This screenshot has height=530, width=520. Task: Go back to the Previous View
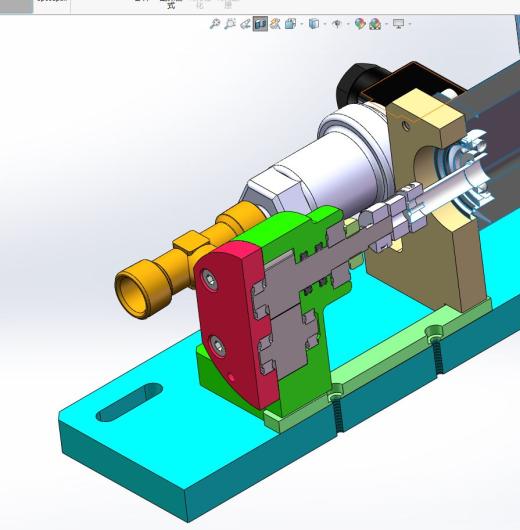click(245, 24)
